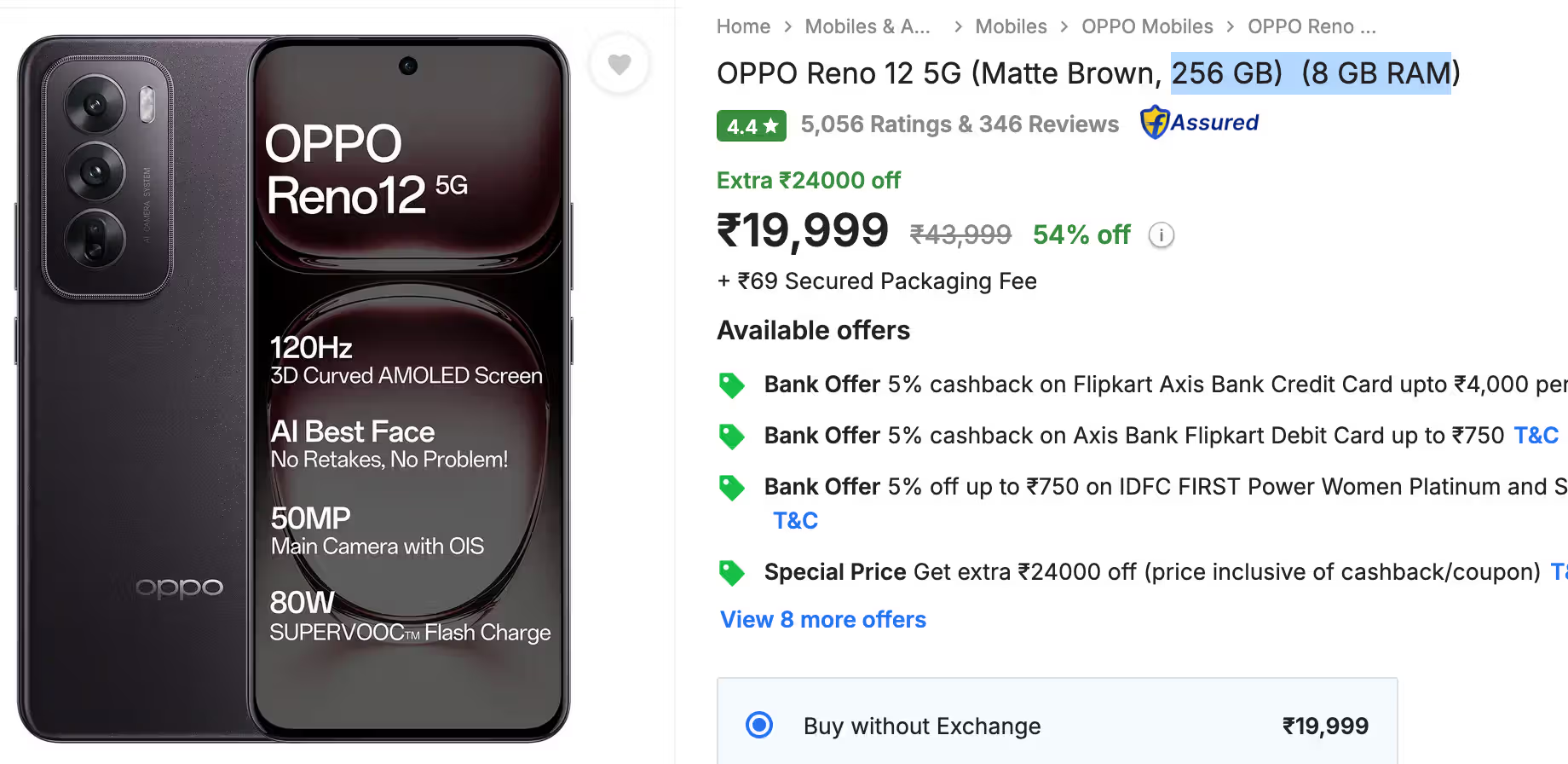Screen dimensions: 1568x764
Task: Add phone to wishlist heart icon
Action: 620,64
